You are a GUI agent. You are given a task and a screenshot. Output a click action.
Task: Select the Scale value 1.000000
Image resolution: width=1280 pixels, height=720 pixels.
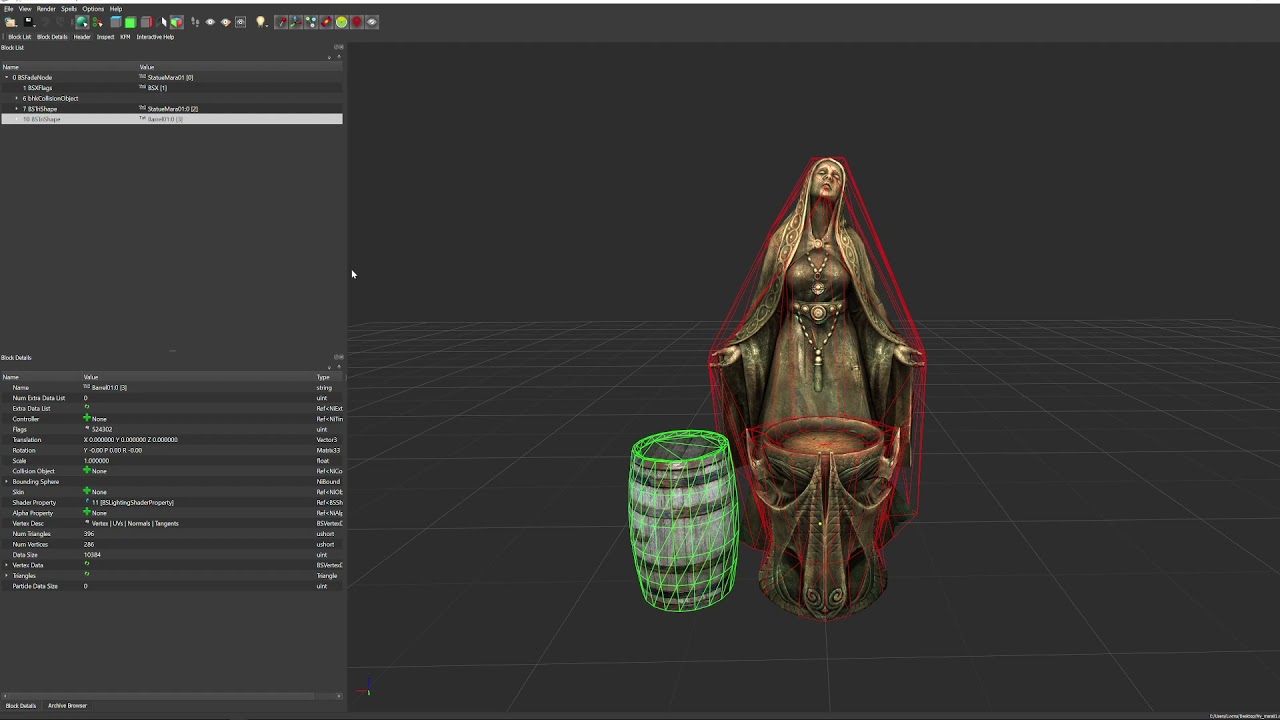[x=96, y=461]
